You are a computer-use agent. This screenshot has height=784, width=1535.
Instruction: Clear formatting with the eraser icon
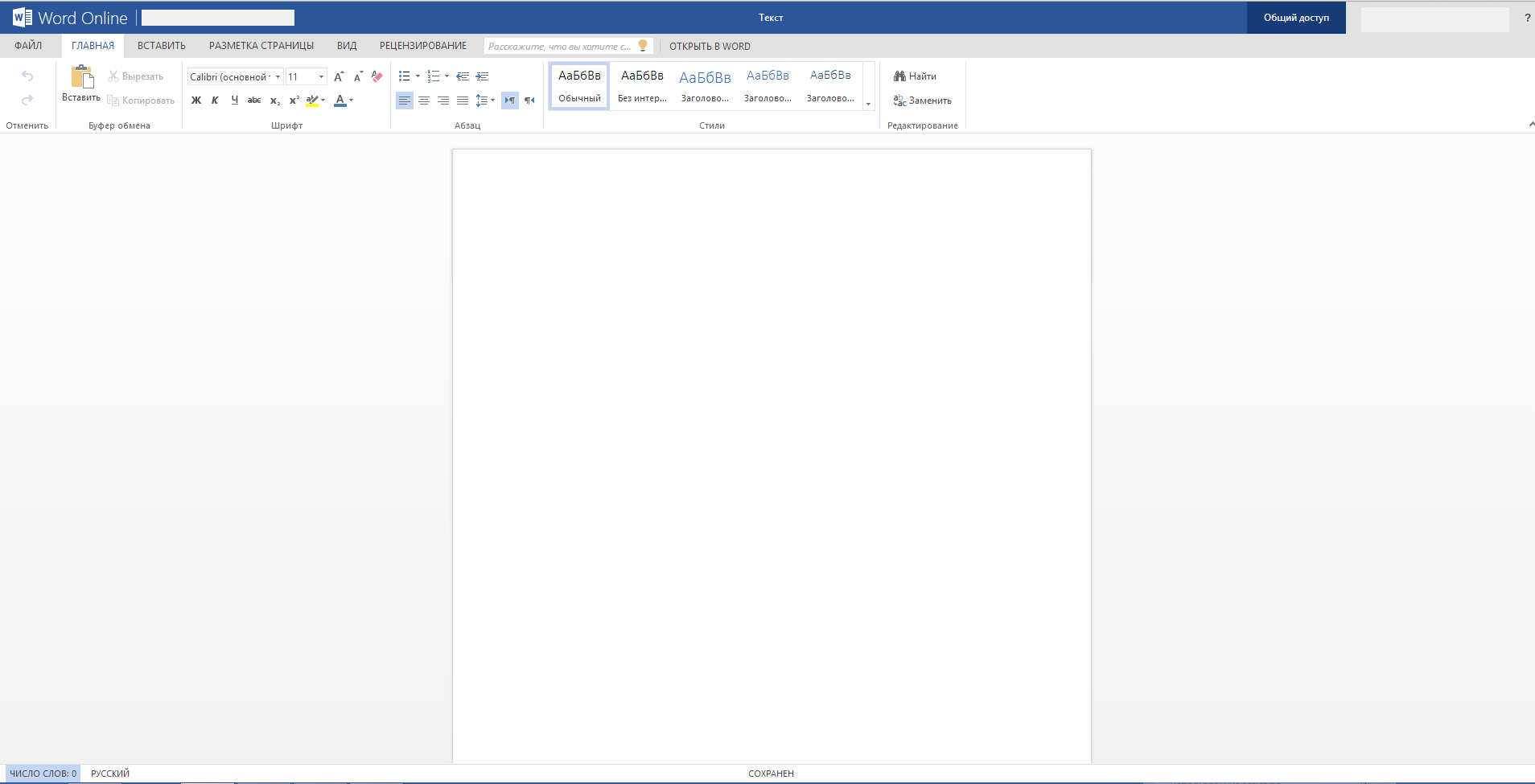tap(377, 76)
